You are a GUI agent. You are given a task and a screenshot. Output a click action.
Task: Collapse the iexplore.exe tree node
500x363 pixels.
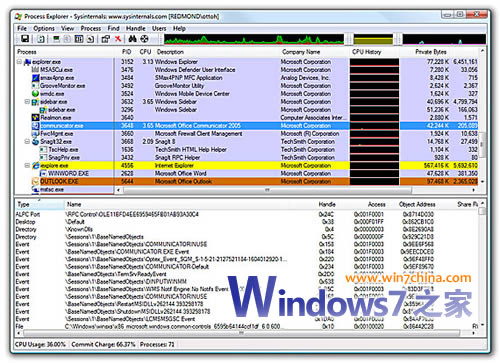(x=27, y=166)
